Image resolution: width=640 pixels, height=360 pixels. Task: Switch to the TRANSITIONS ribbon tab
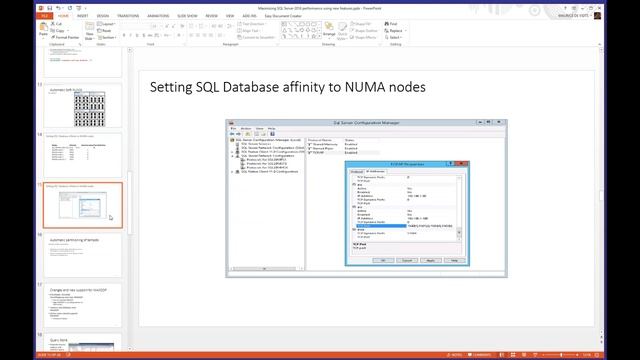128,16
